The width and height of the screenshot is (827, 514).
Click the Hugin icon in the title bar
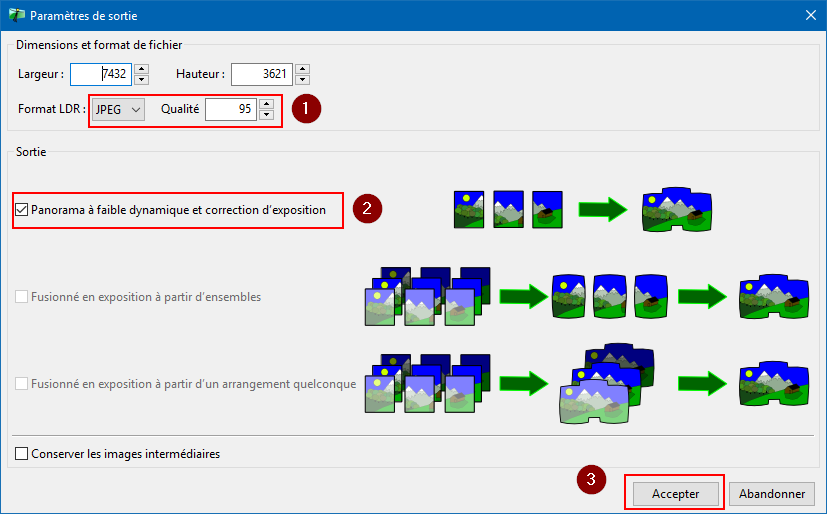[x=17, y=15]
